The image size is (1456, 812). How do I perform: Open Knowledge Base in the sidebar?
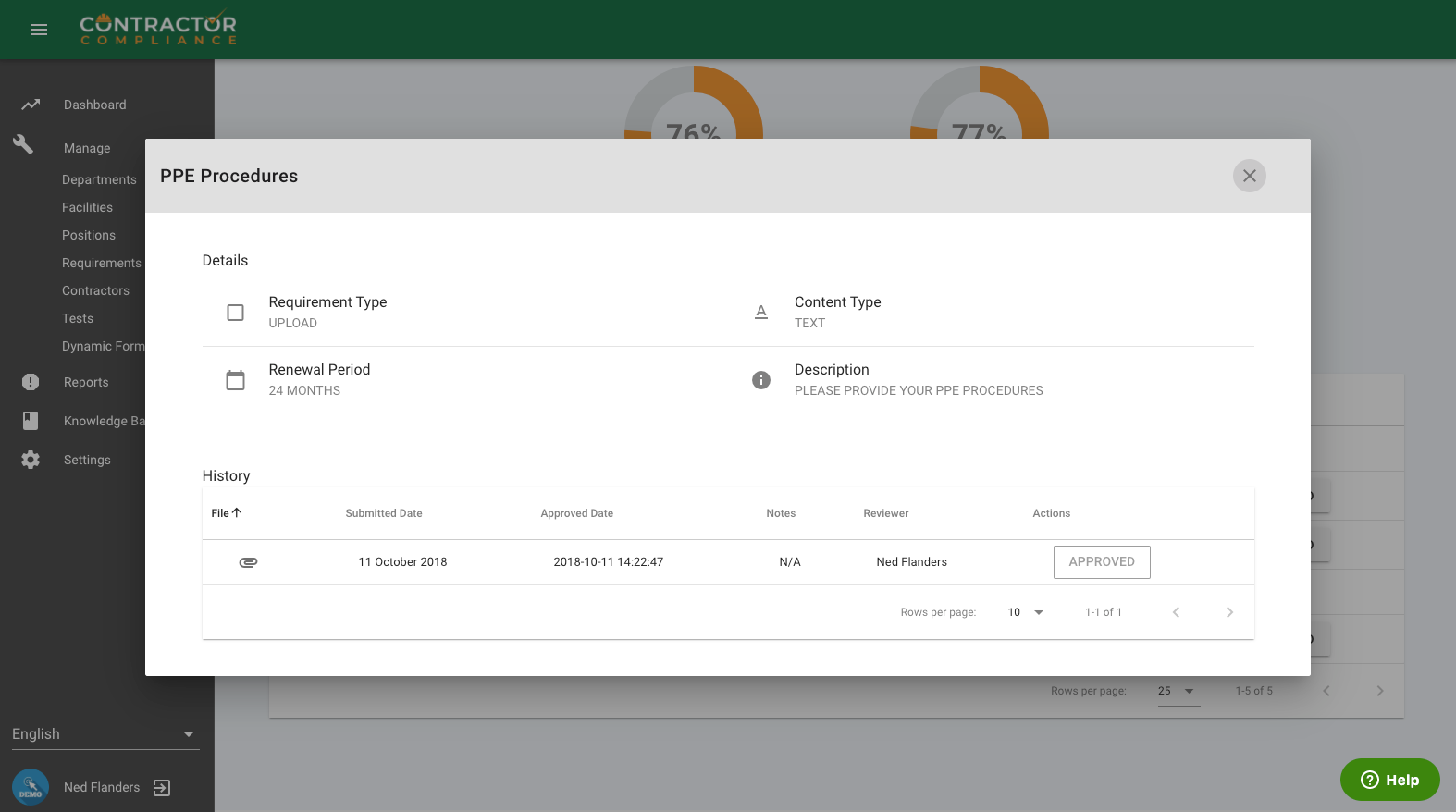[105, 421]
